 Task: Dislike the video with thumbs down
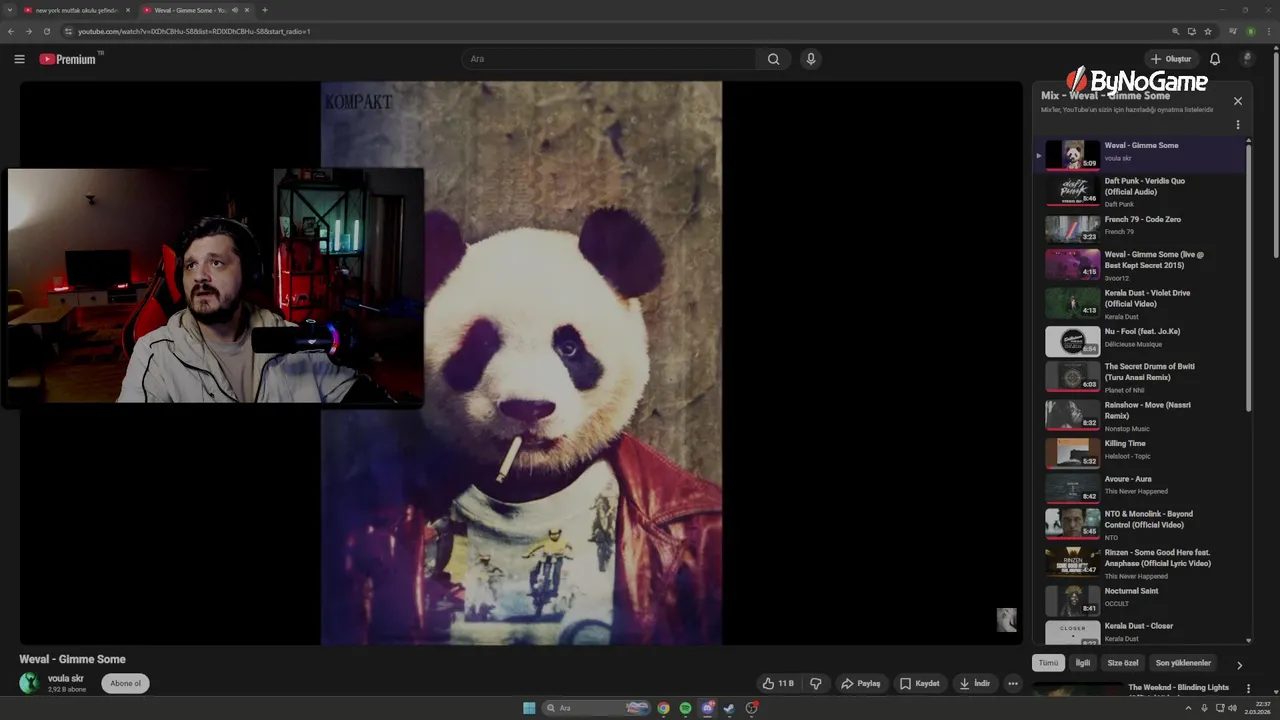tap(816, 684)
